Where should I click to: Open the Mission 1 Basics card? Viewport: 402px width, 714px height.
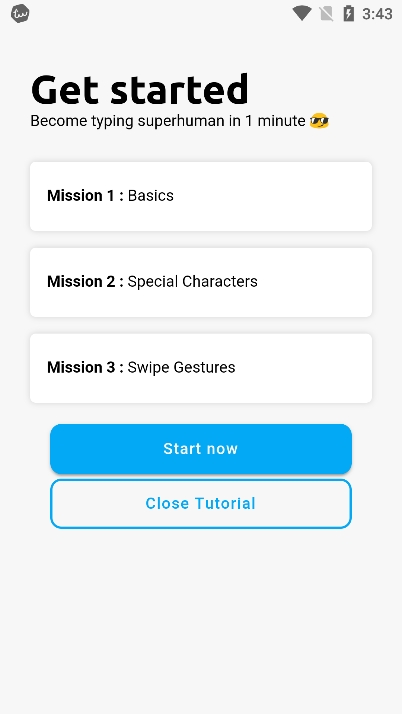tap(201, 196)
